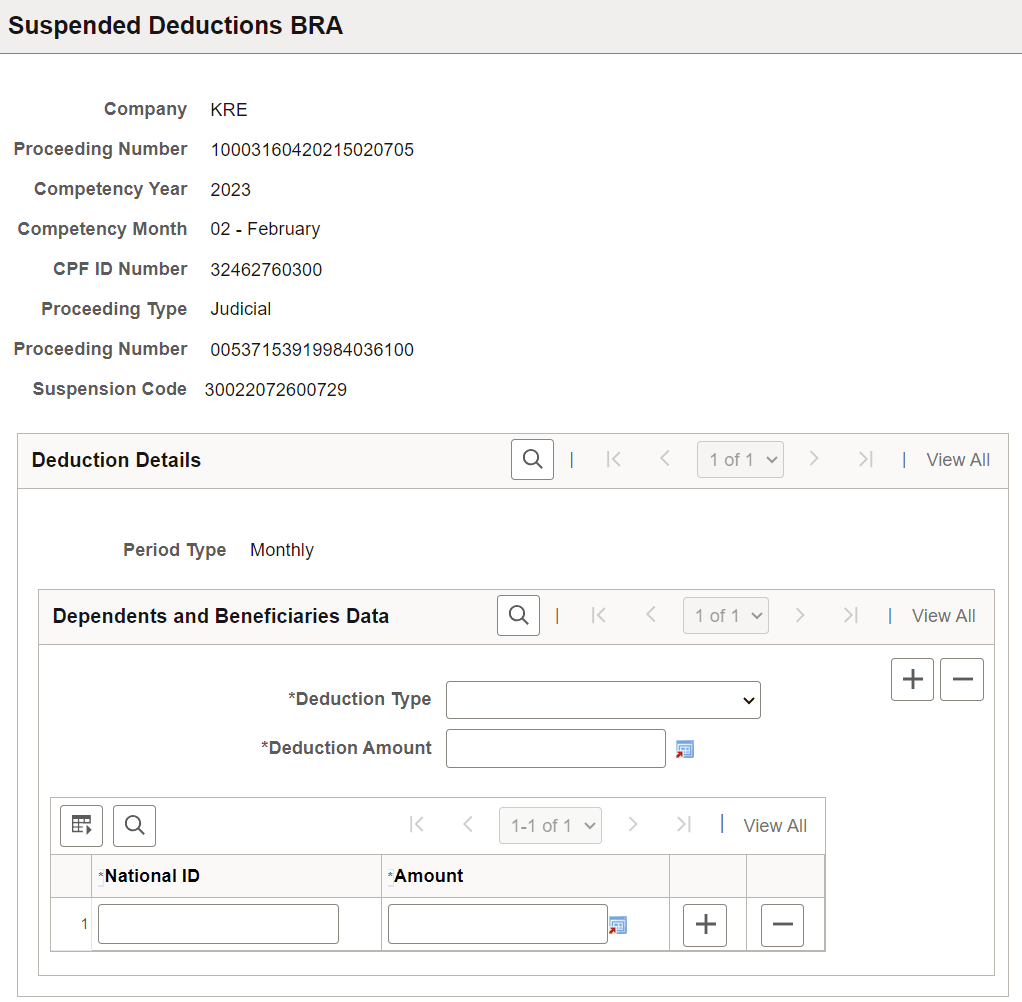
Task: Go to first record in Dependents data section
Action: click(599, 615)
